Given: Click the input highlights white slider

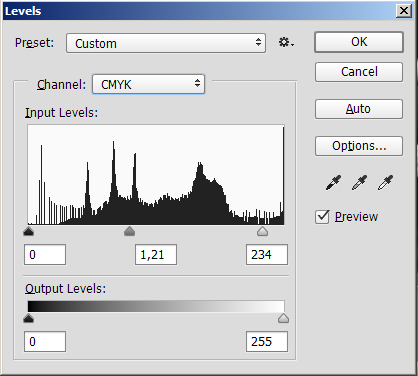Looking at the screenshot, I should click(x=263, y=231).
